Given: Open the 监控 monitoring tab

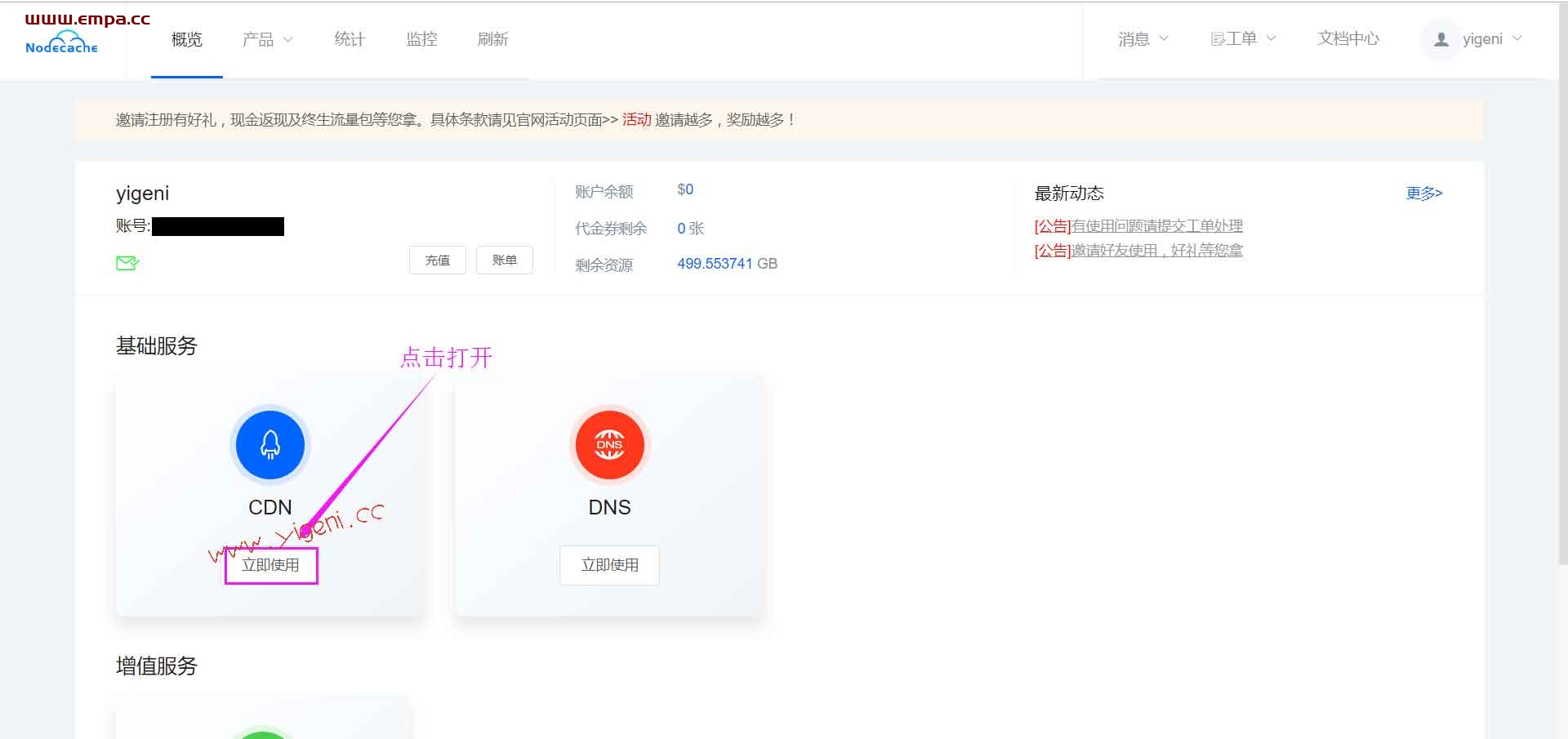Looking at the screenshot, I should [x=421, y=39].
